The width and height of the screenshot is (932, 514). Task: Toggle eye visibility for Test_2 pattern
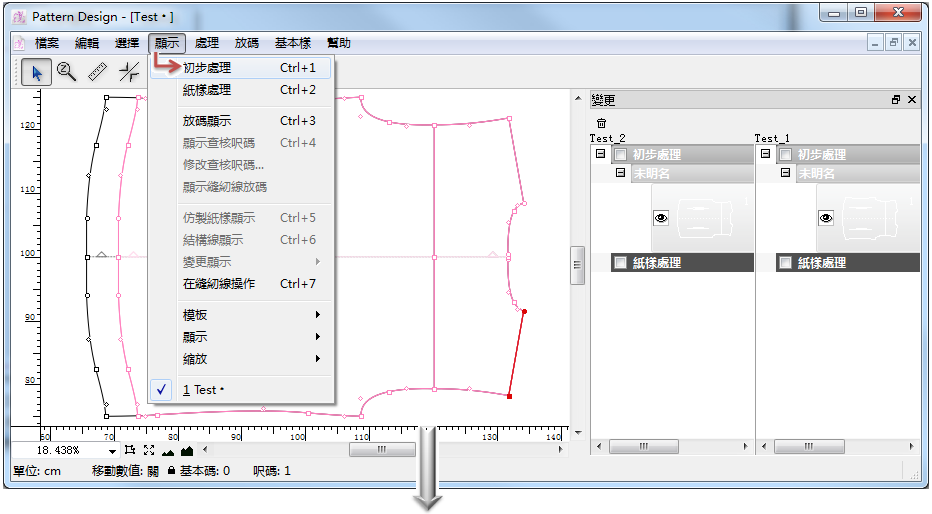[660, 217]
